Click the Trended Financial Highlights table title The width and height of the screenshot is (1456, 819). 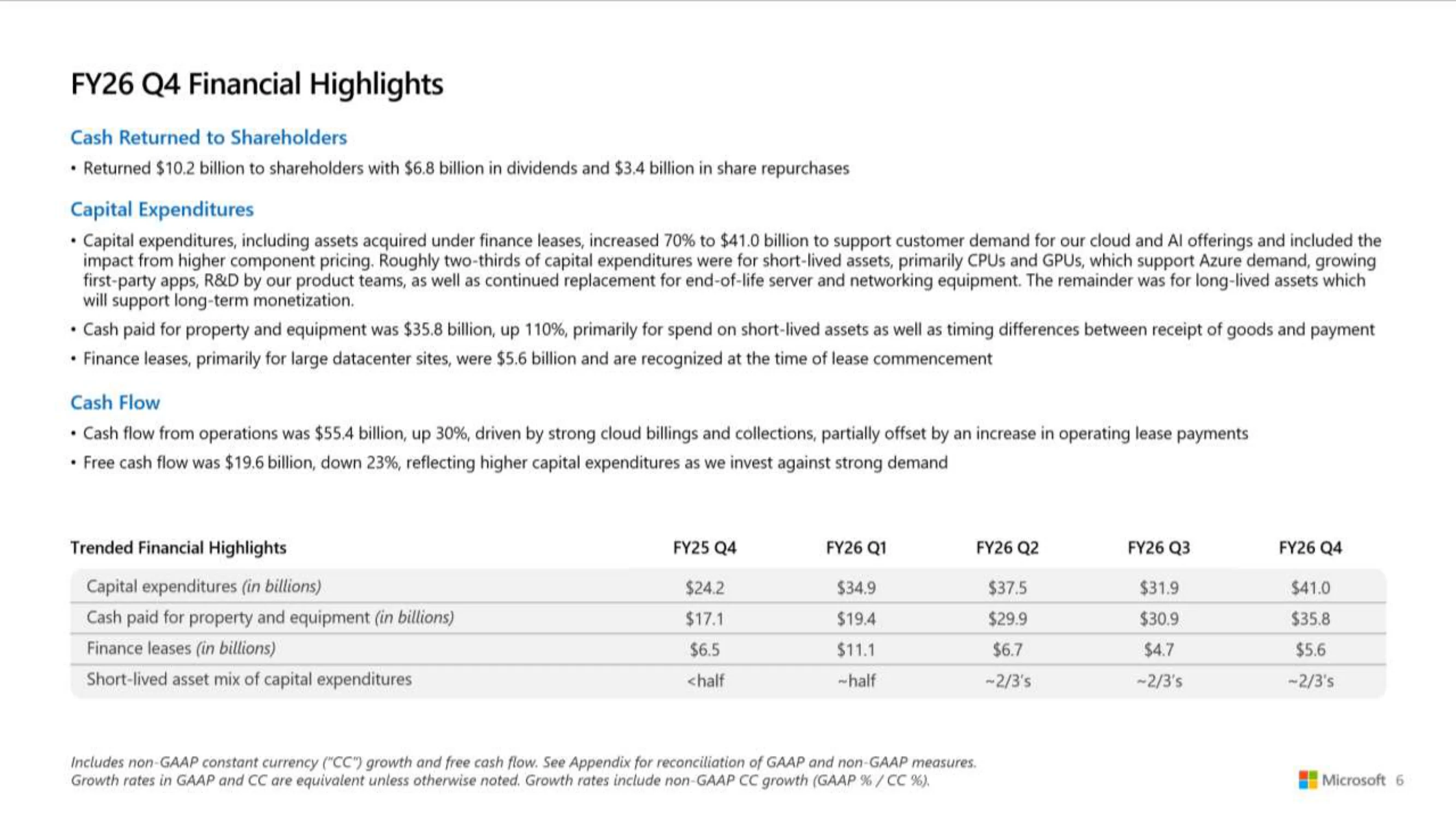(178, 548)
